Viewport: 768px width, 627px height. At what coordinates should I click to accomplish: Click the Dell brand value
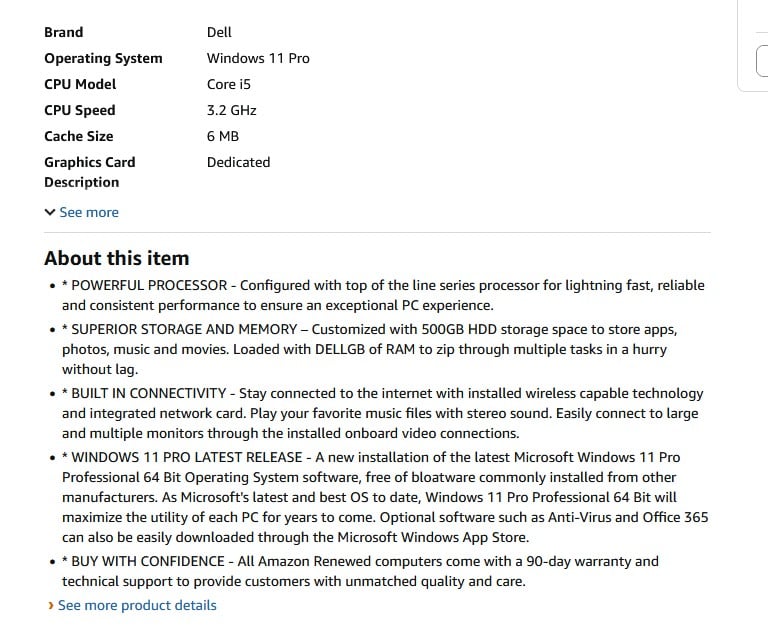pos(219,32)
